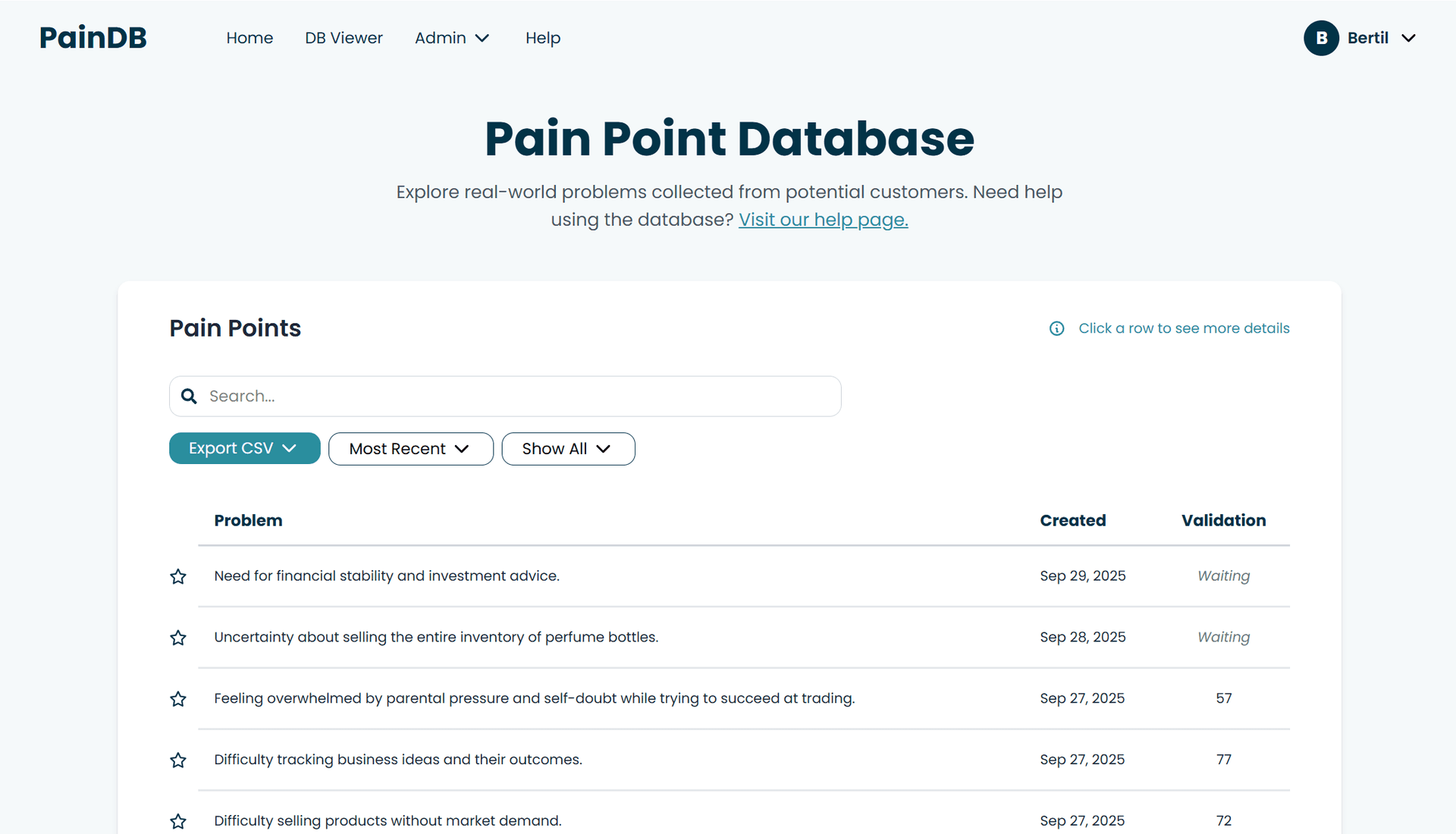Star the financial stability pain point
1456x834 pixels.
178,576
